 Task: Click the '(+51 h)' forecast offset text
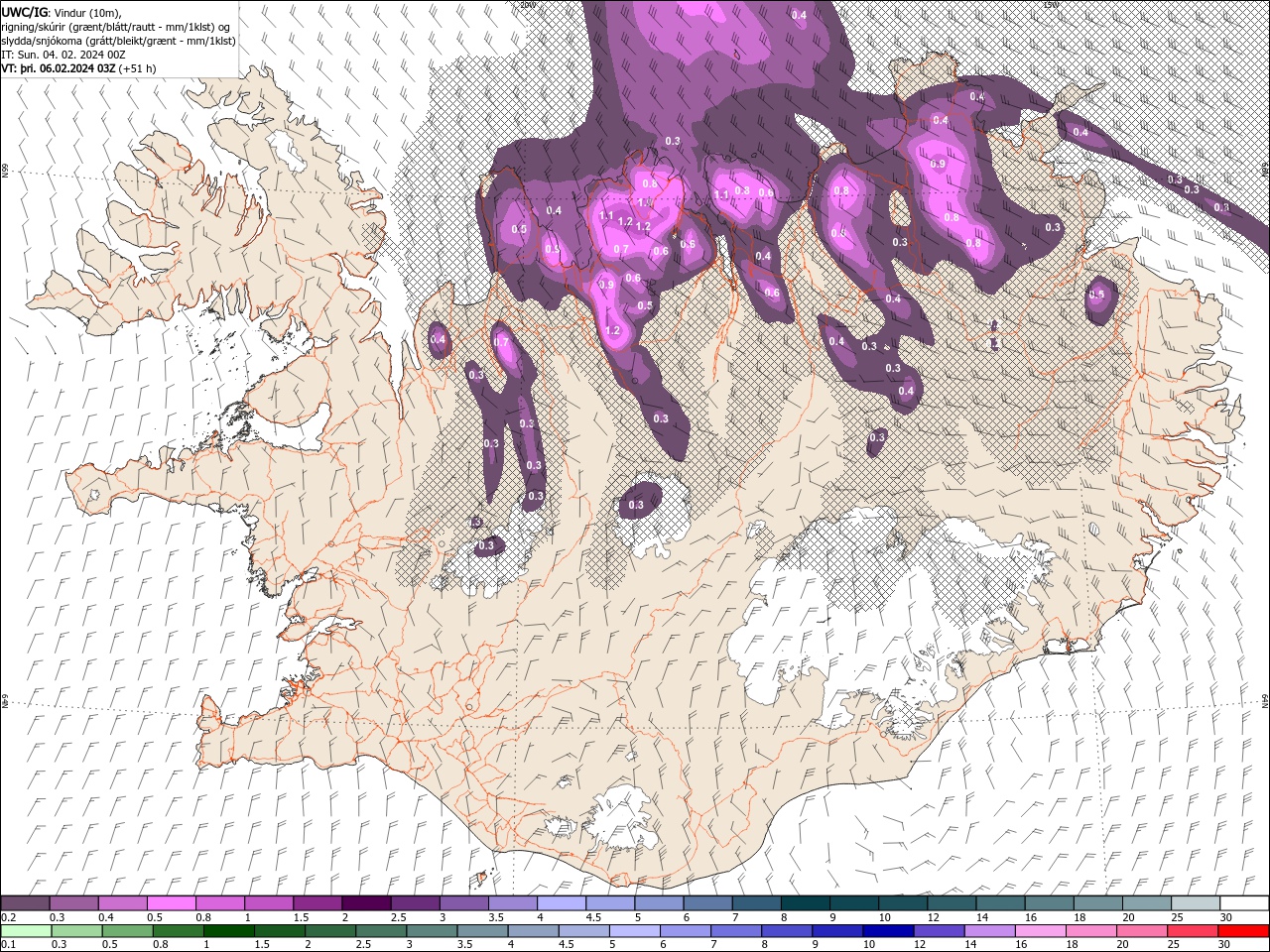point(137,68)
